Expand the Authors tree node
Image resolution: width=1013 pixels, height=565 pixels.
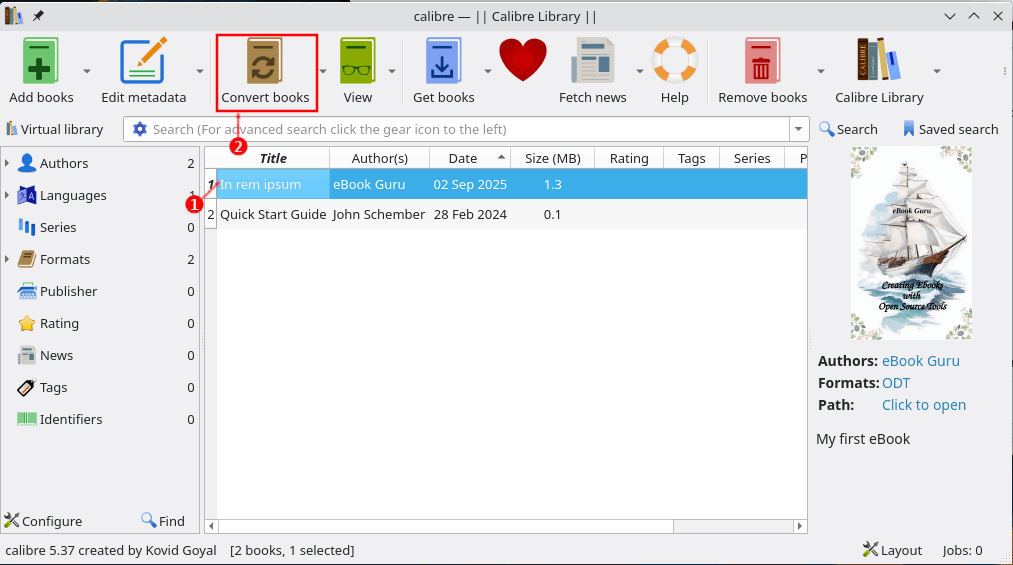[8, 164]
